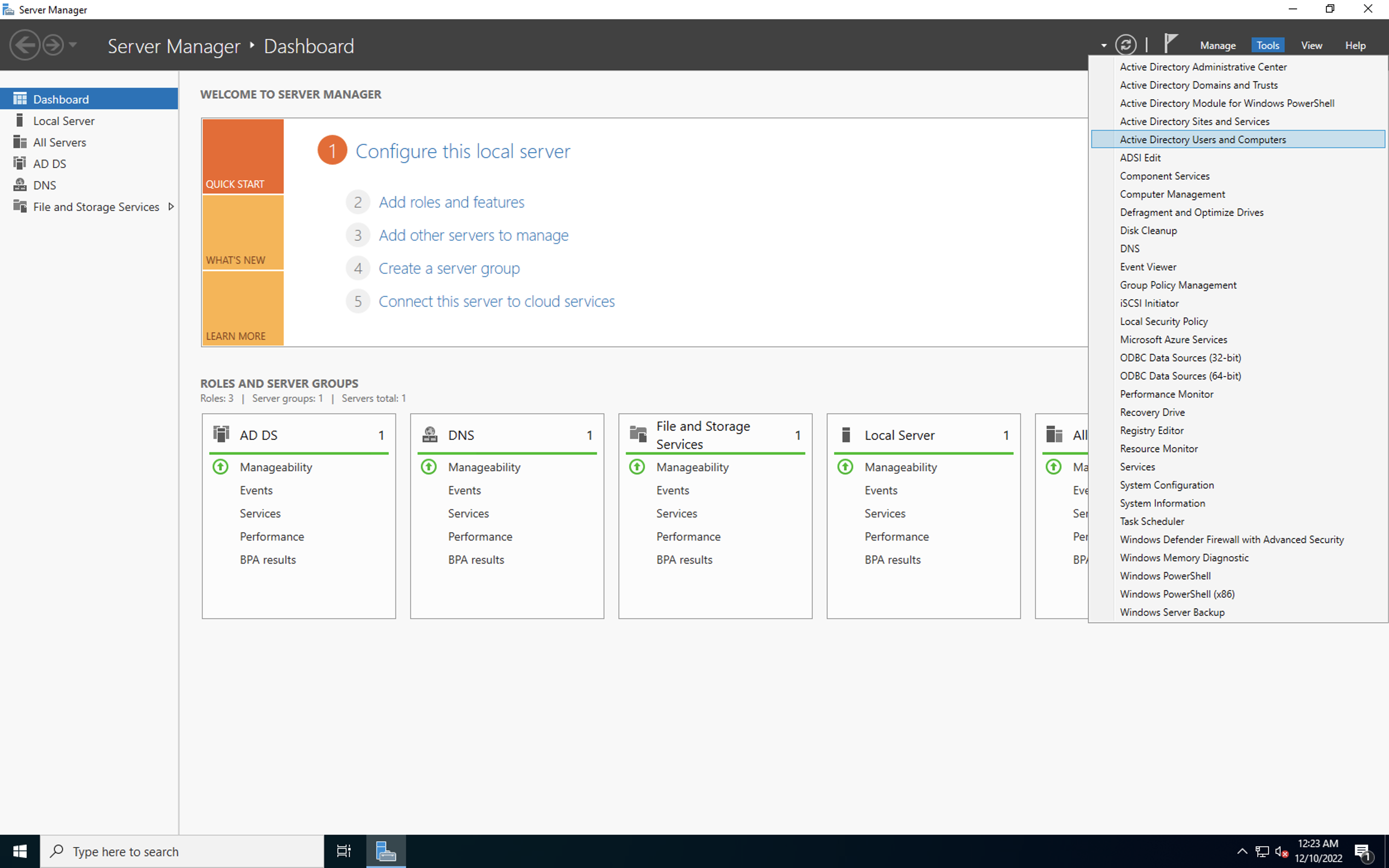The height and width of the screenshot is (868, 1389).
Task: Open Performance in the Local Server tile
Action: (x=897, y=536)
